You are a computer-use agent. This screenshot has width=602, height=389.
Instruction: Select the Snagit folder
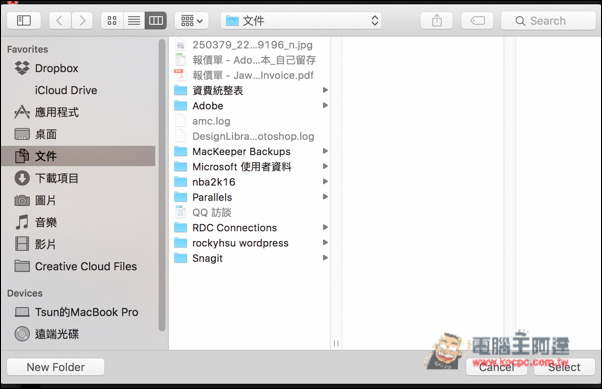250,258
